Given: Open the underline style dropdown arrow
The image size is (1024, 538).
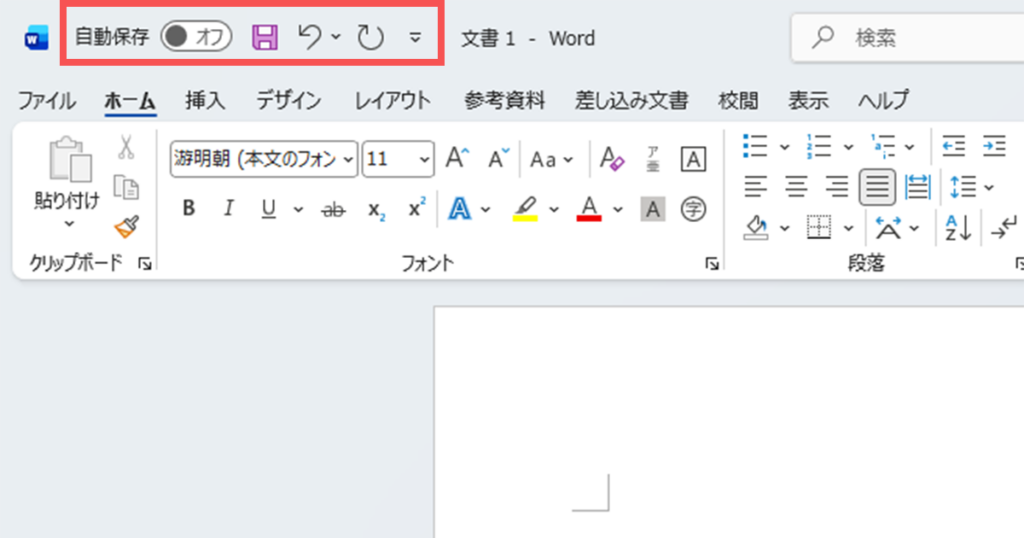Looking at the screenshot, I should click(298, 210).
